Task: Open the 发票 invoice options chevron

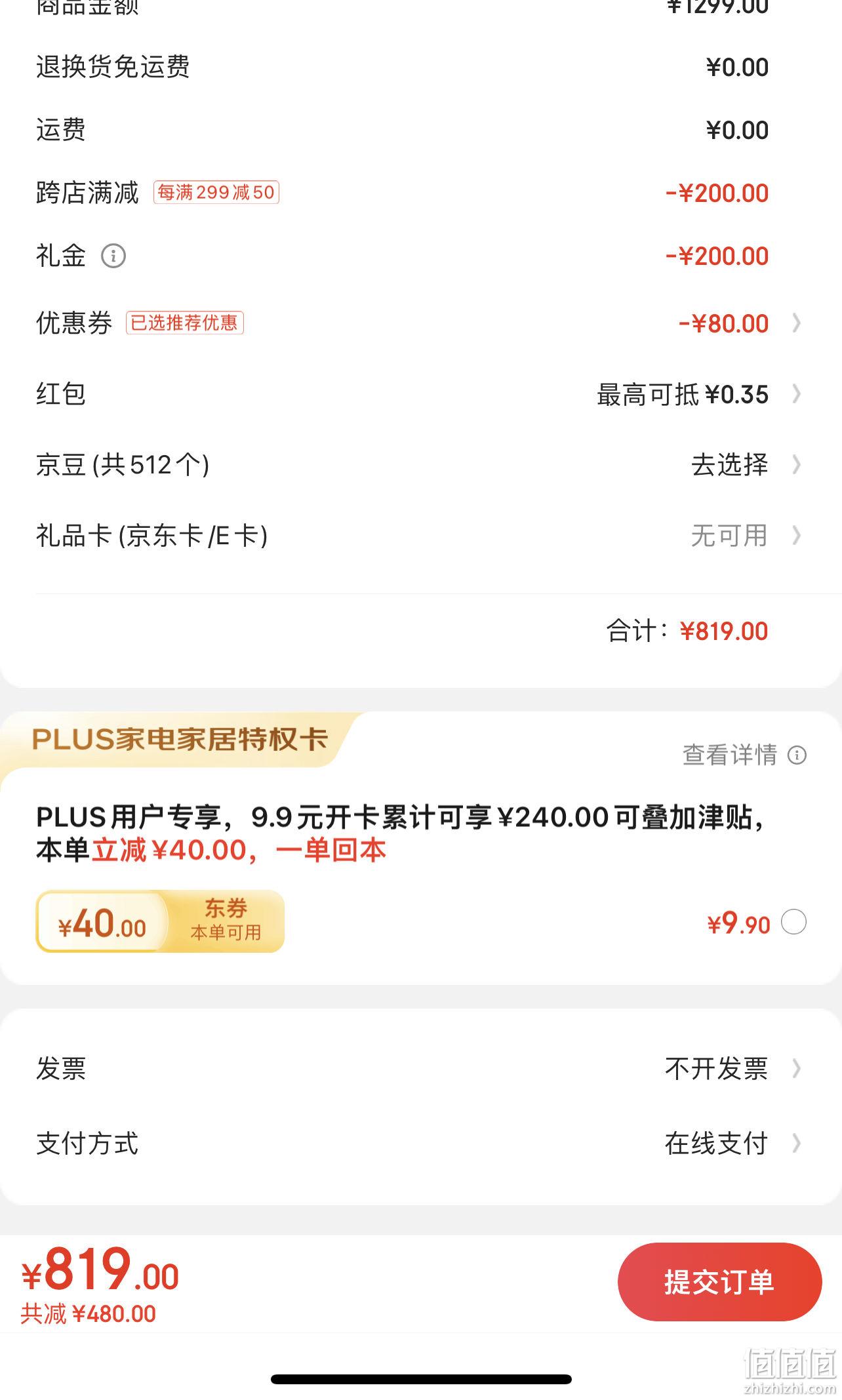Action: tap(796, 1068)
